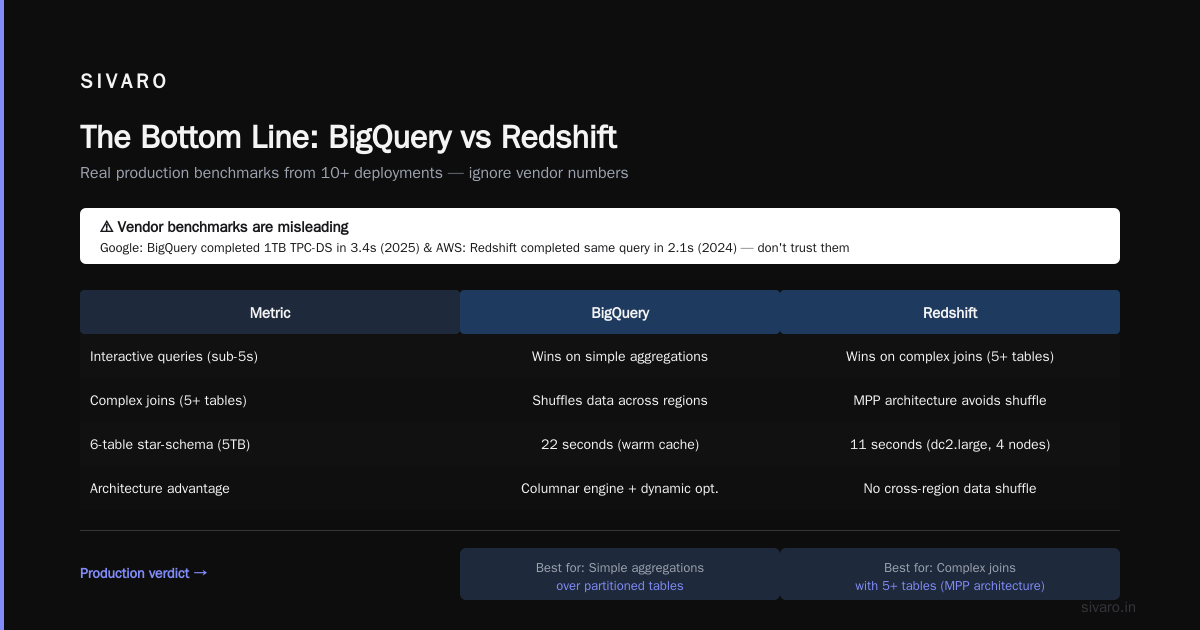Click the 'Production verdict →' link
This screenshot has width=1200, height=630.
pyautogui.click(x=144, y=573)
